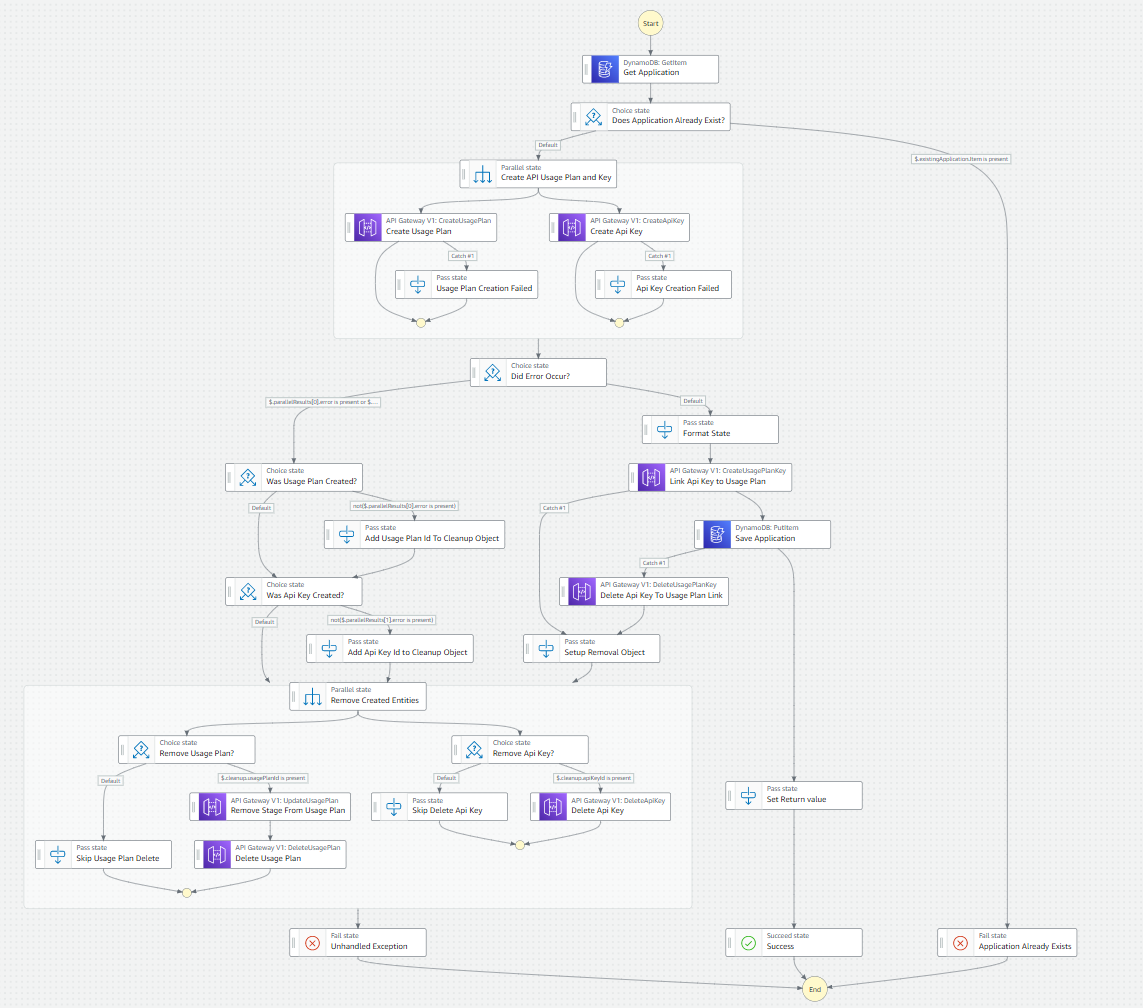The height and width of the screenshot is (1008, 1143).
Task: Click the parallel icon on Create API Usage Plan and Key
Action: [482, 174]
